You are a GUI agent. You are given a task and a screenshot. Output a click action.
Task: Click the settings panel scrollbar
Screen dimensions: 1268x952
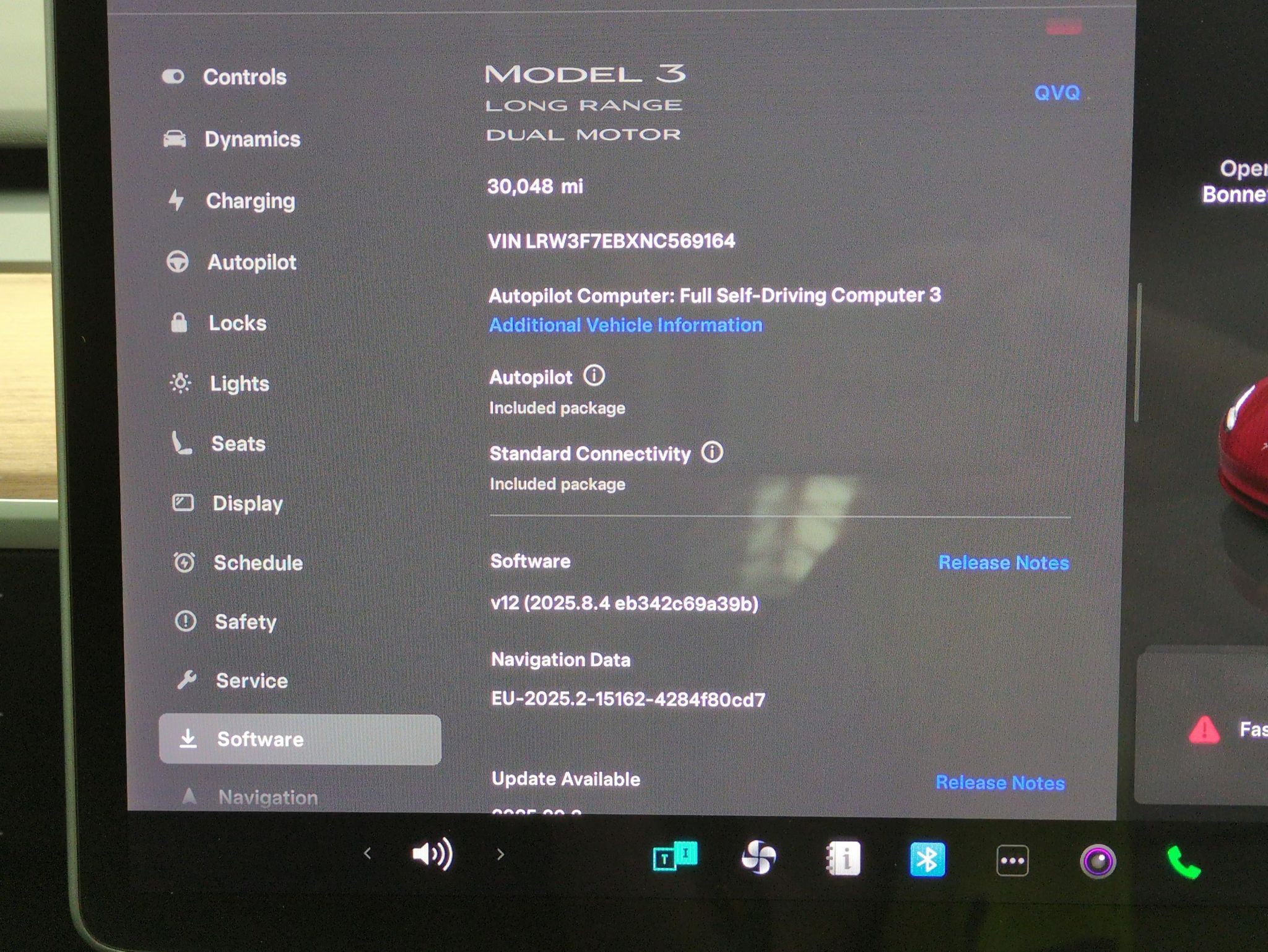coord(1138,353)
